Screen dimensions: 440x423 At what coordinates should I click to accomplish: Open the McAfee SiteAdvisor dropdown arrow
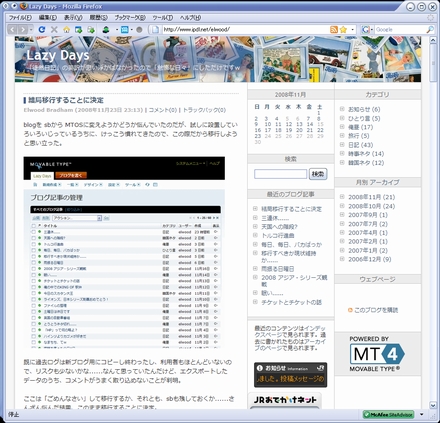[x=422, y=415]
